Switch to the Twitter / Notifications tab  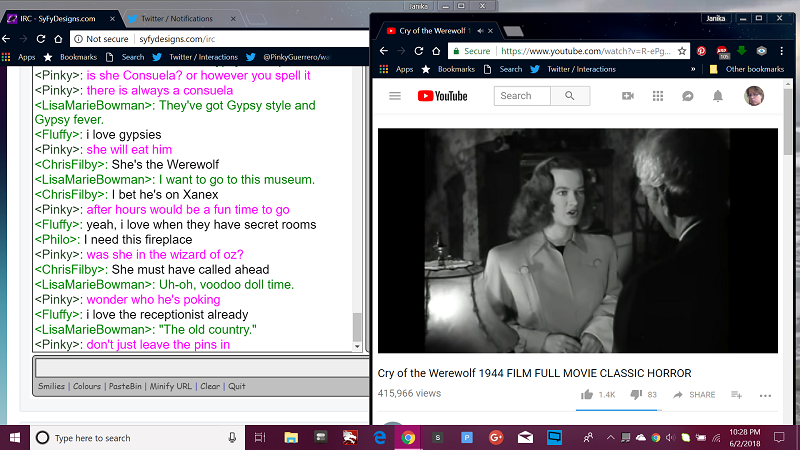tap(177, 19)
